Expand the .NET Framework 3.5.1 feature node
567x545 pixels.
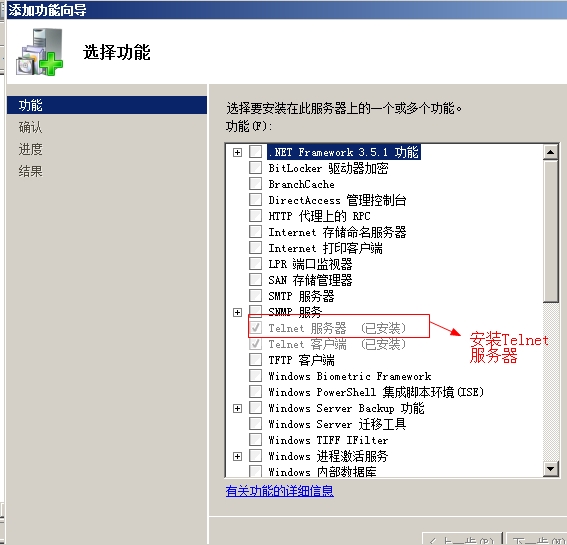pos(237,152)
